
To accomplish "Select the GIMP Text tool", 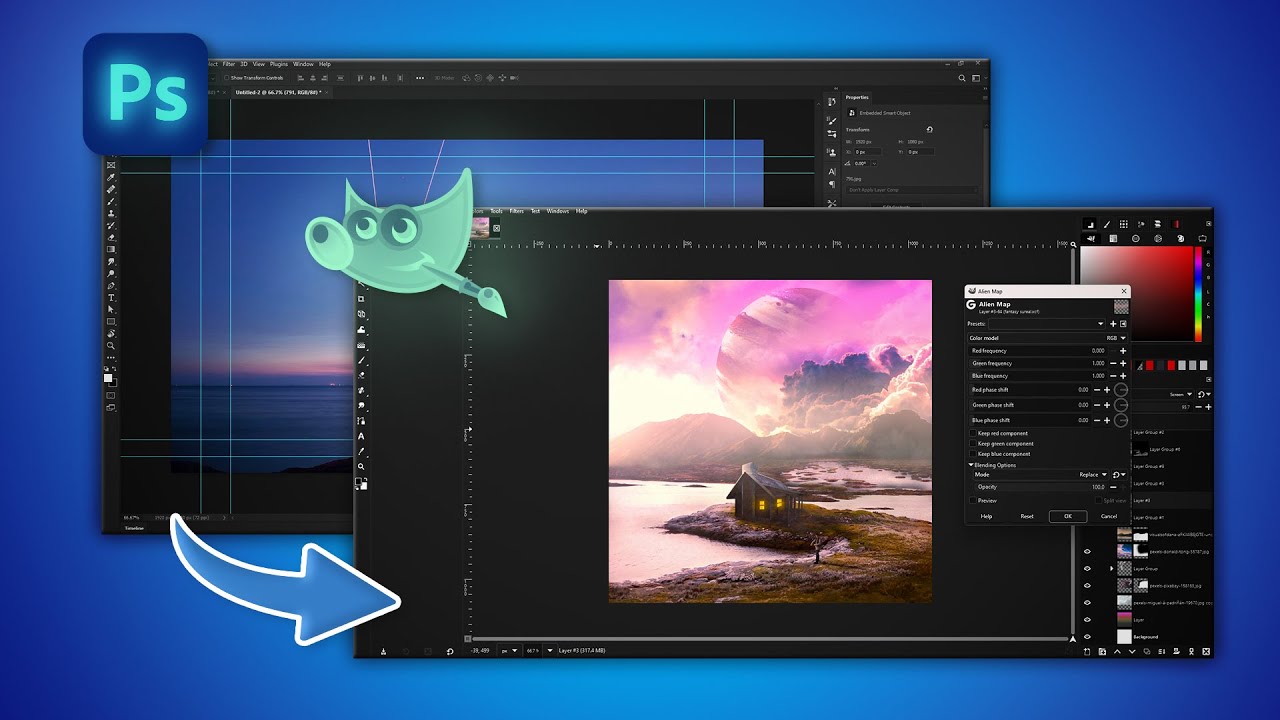I will tap(361, 436).
